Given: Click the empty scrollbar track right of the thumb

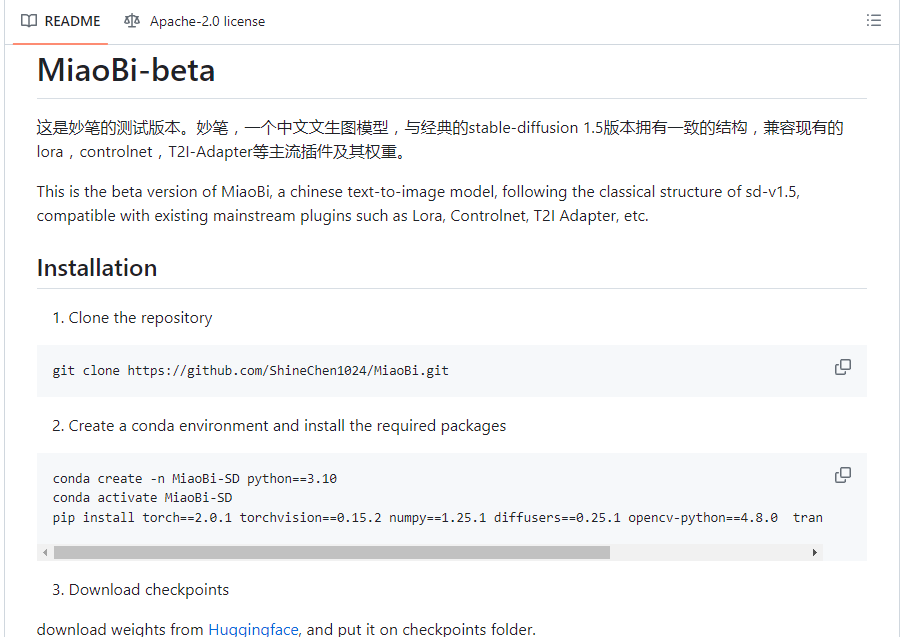Looking at the screenshot, I should (708, 552).
